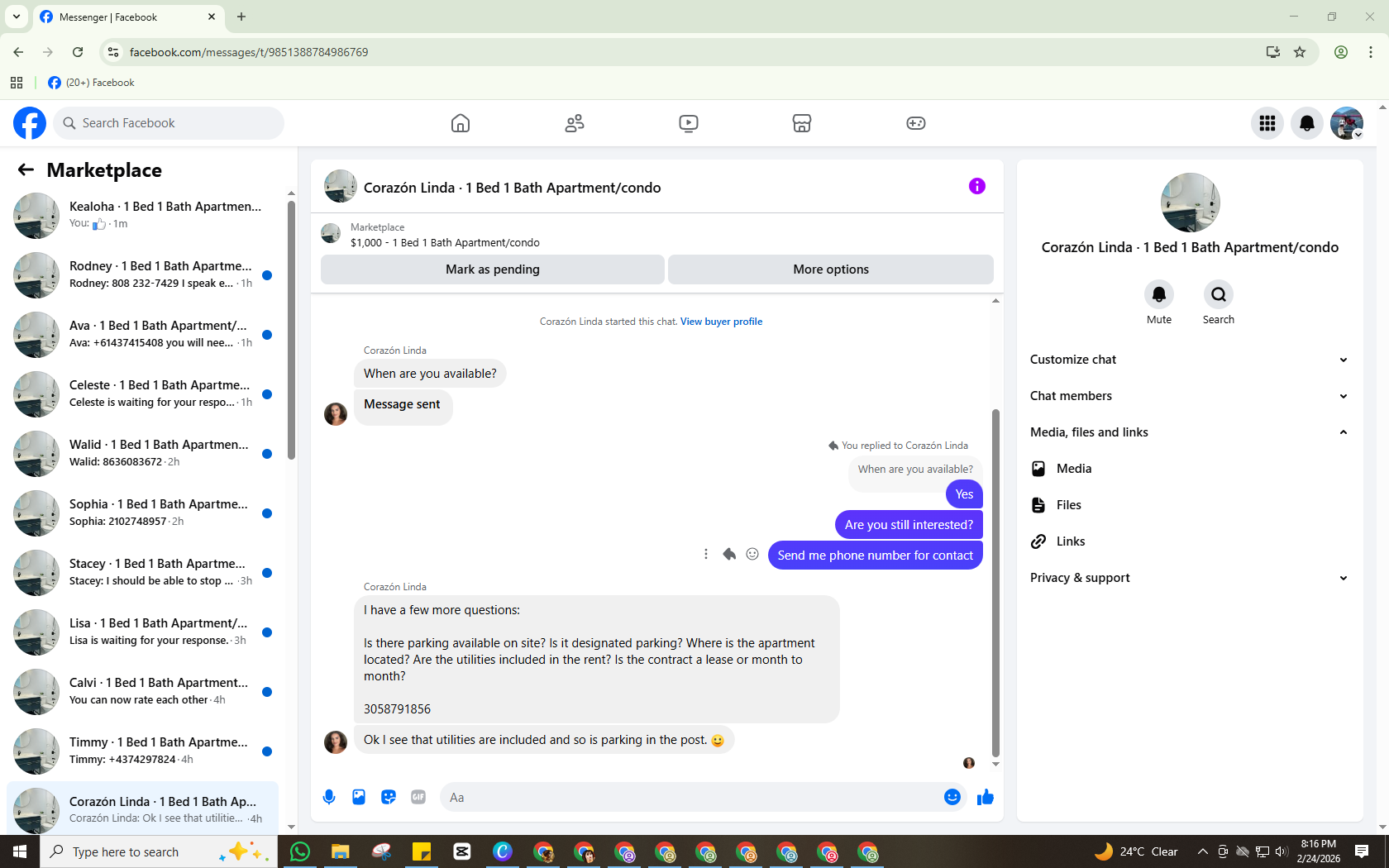Open chat with Sophia
This screenshot has height=868, width=1389.
coord(142,513)
